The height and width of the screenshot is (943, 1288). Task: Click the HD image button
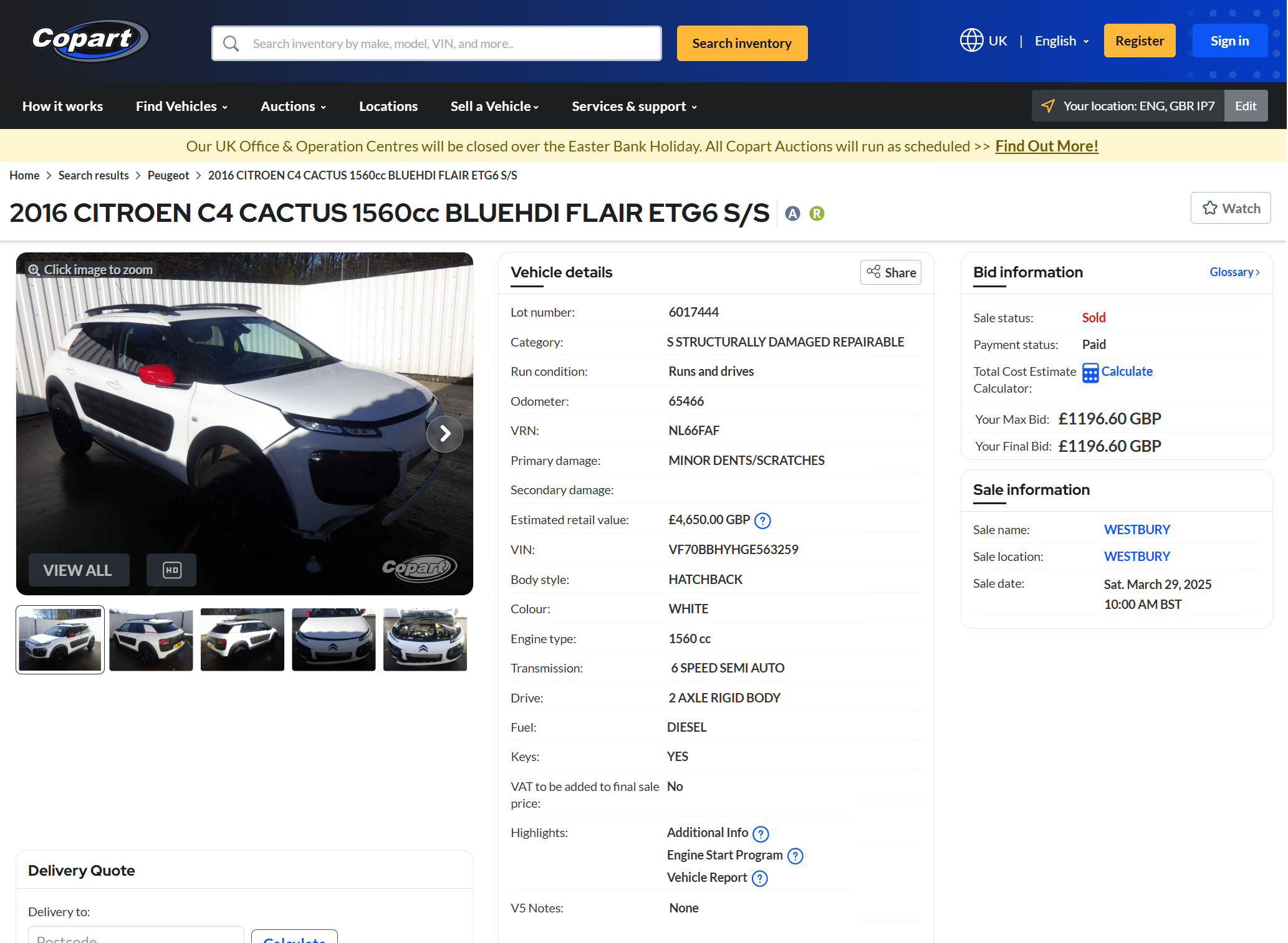171,570
